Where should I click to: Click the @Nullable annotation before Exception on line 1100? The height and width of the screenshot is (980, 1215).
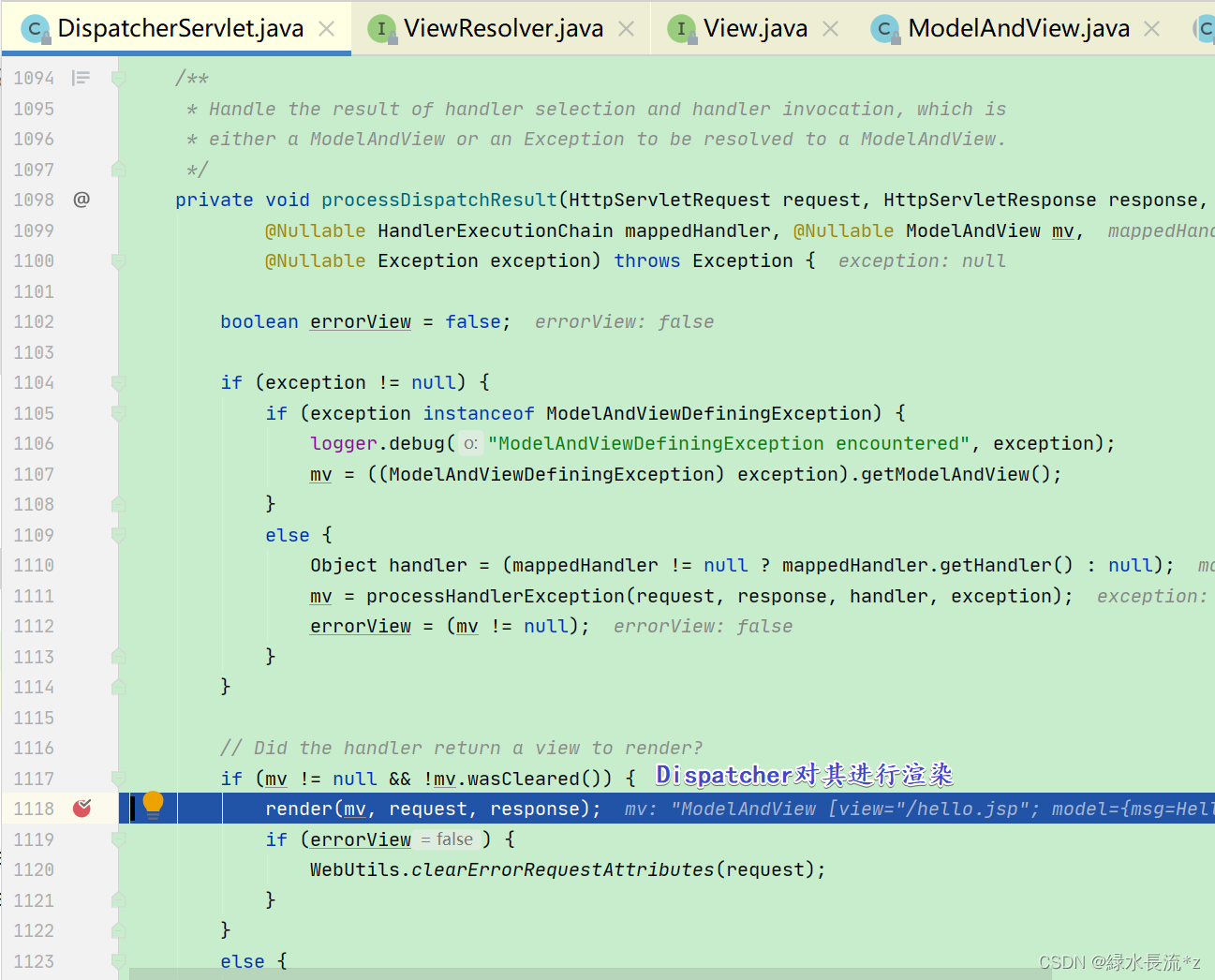pyautogui.click(x=316, y=260)
